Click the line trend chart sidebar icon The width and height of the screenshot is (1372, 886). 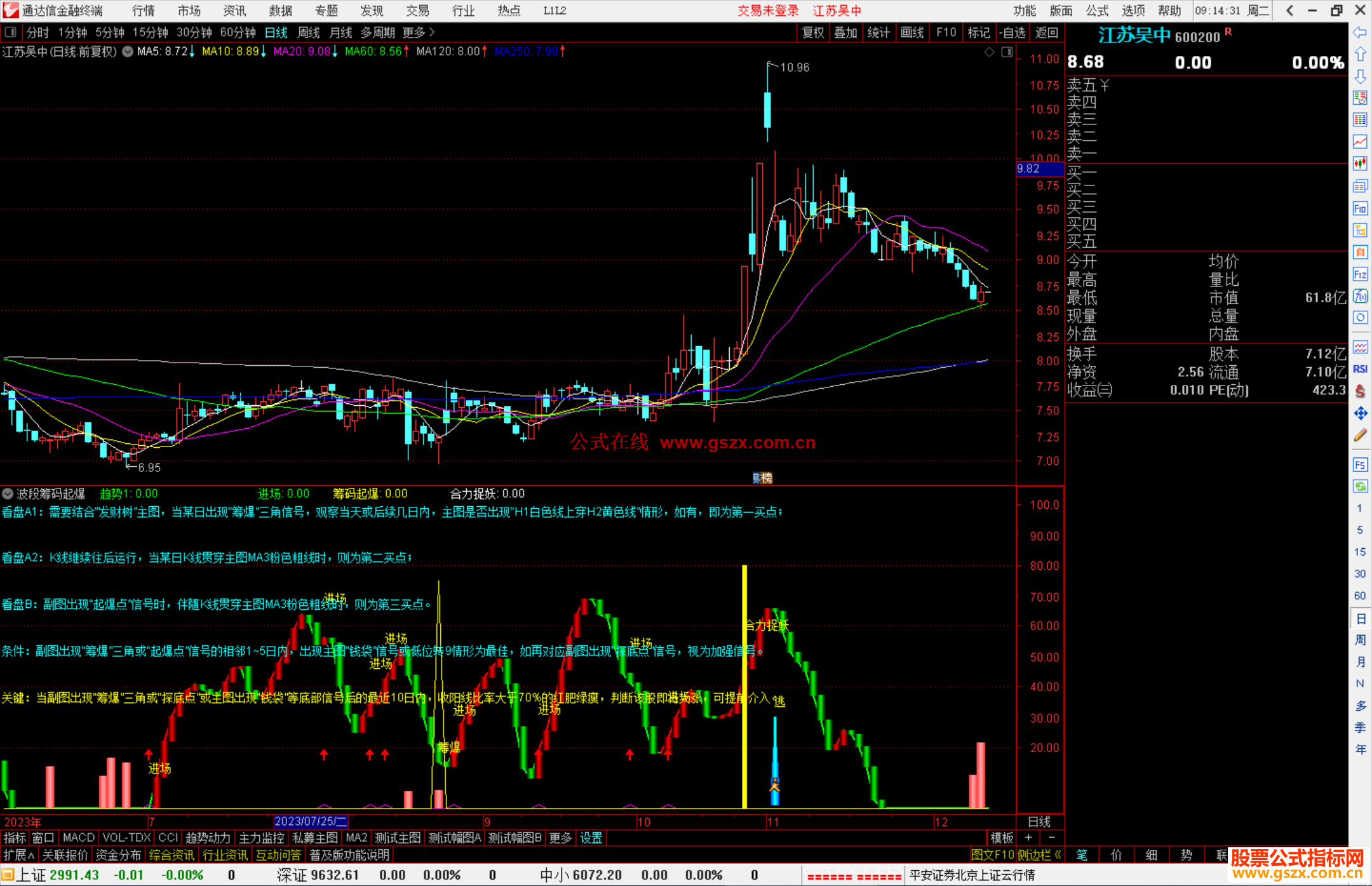point(1360,141)
